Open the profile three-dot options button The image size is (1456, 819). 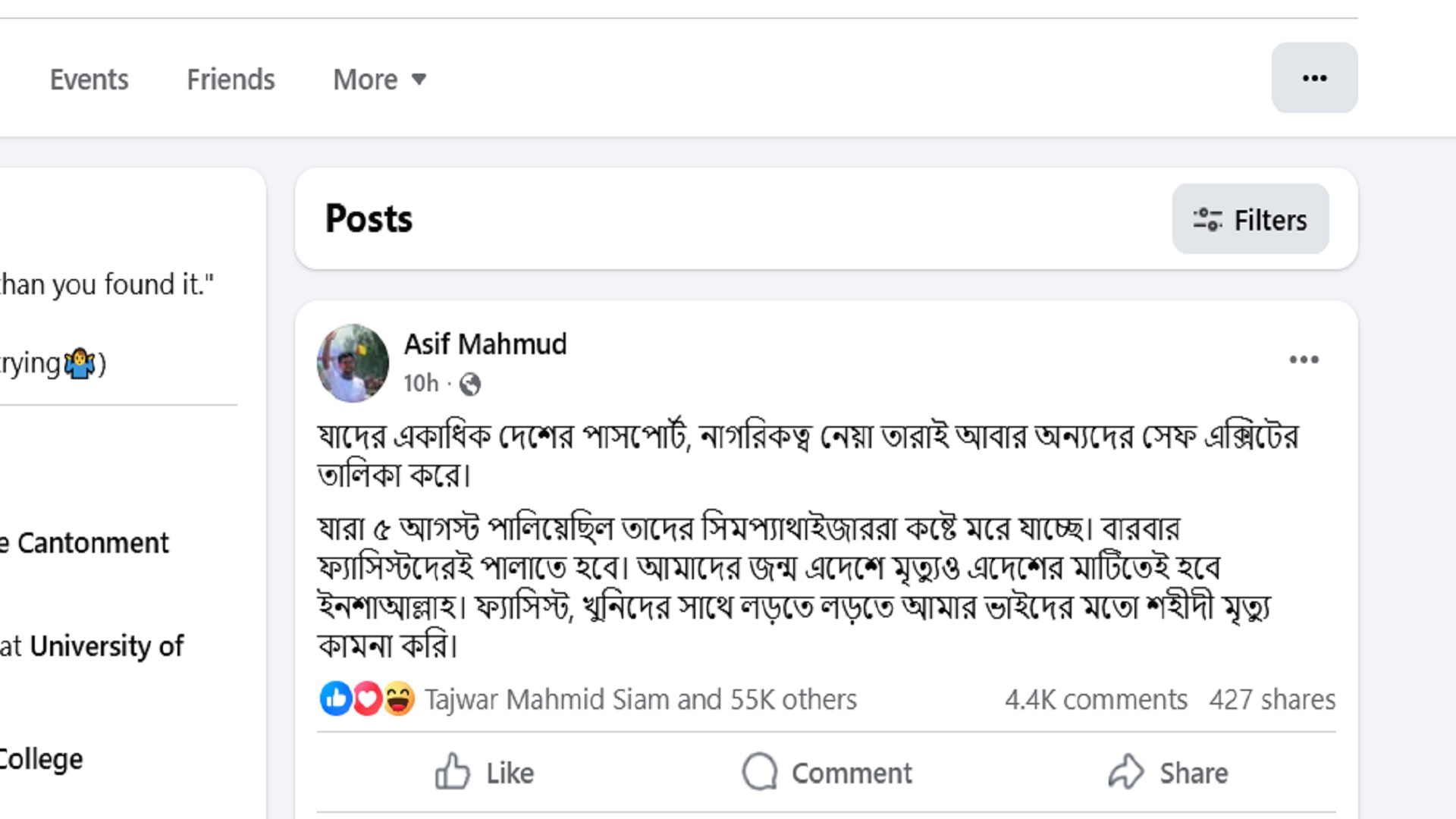point(1314,78)
